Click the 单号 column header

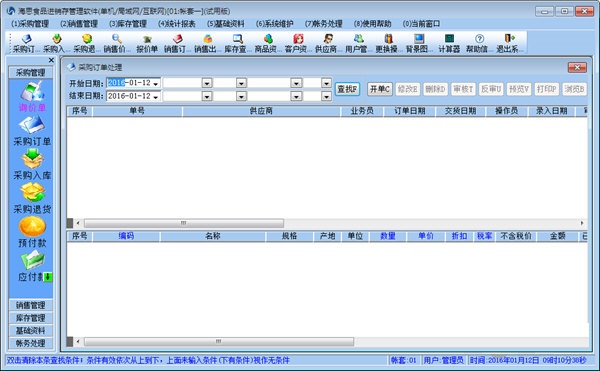[137, 111]
